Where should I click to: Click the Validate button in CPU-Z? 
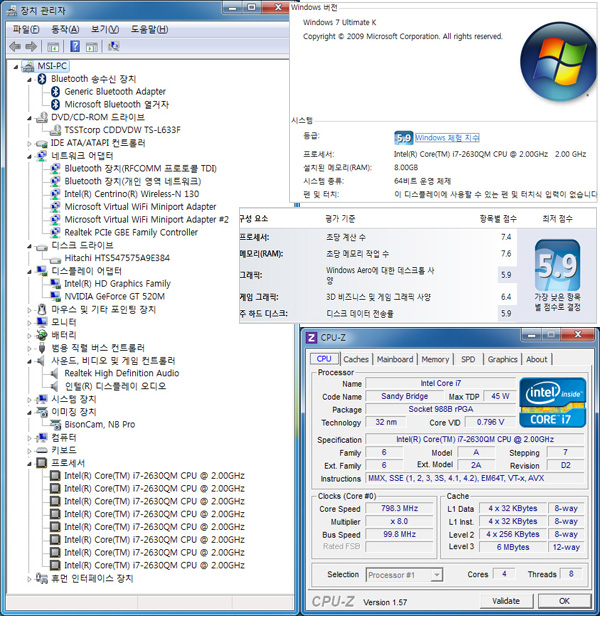[506, 601]
